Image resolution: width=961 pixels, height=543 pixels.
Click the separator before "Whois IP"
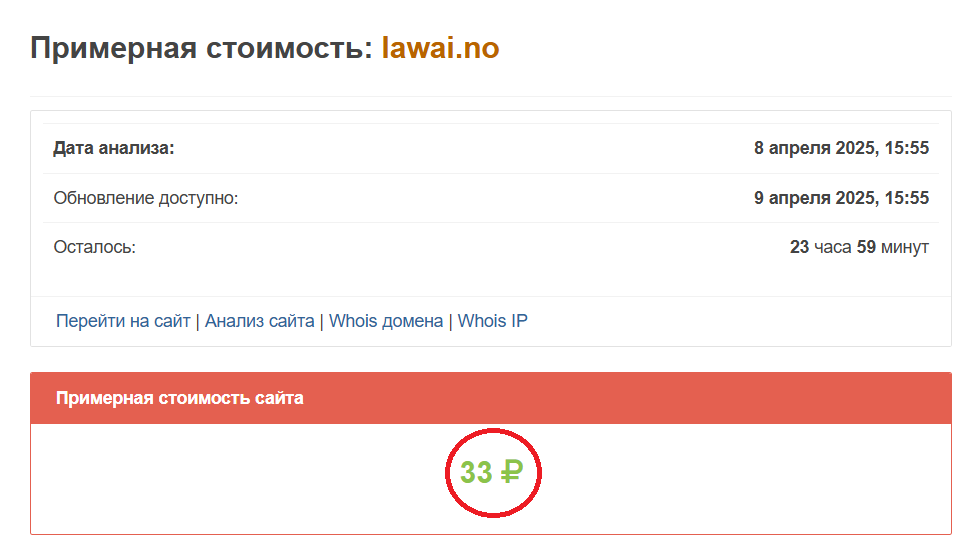(x=450, y=321)
